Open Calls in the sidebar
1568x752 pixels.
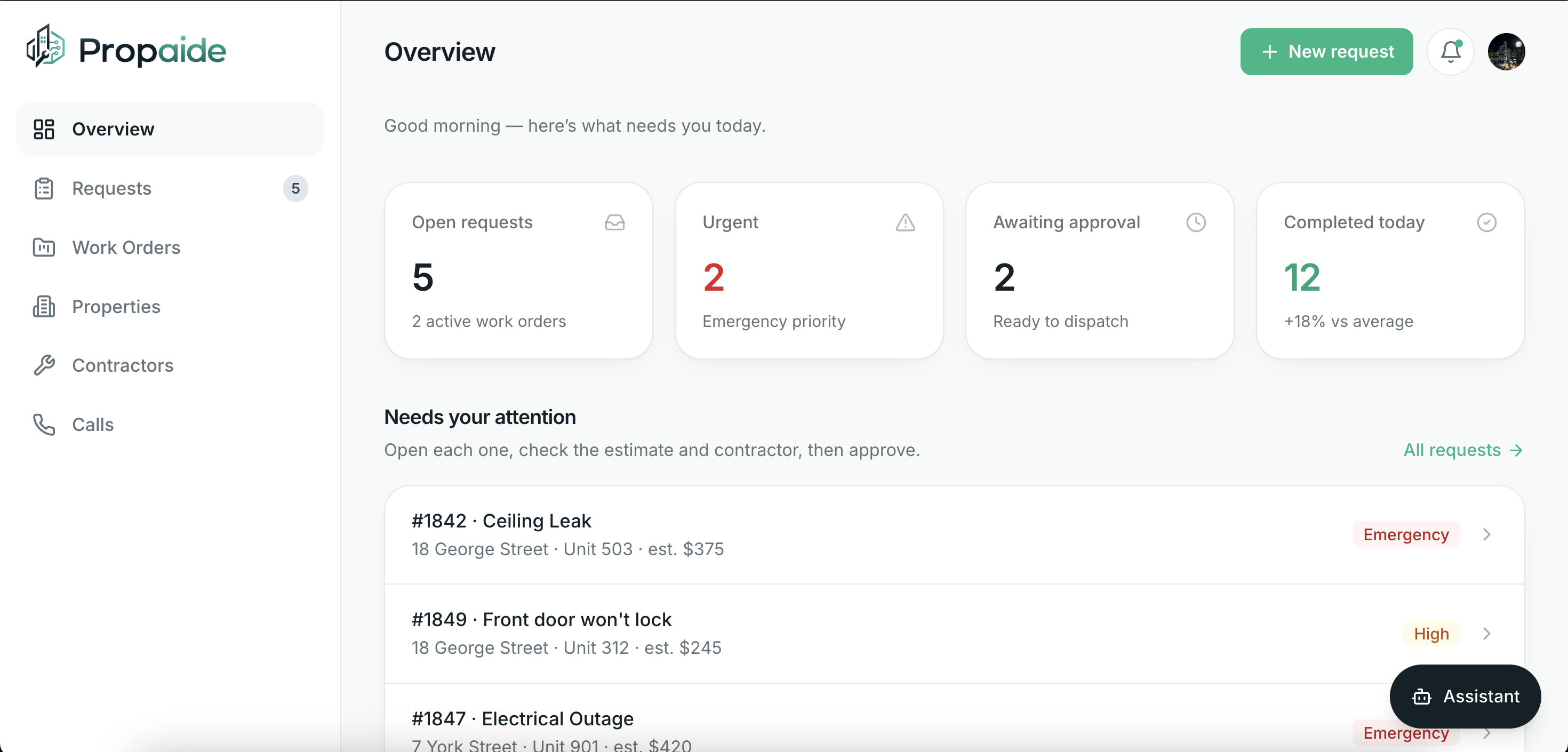click(170, 425)
